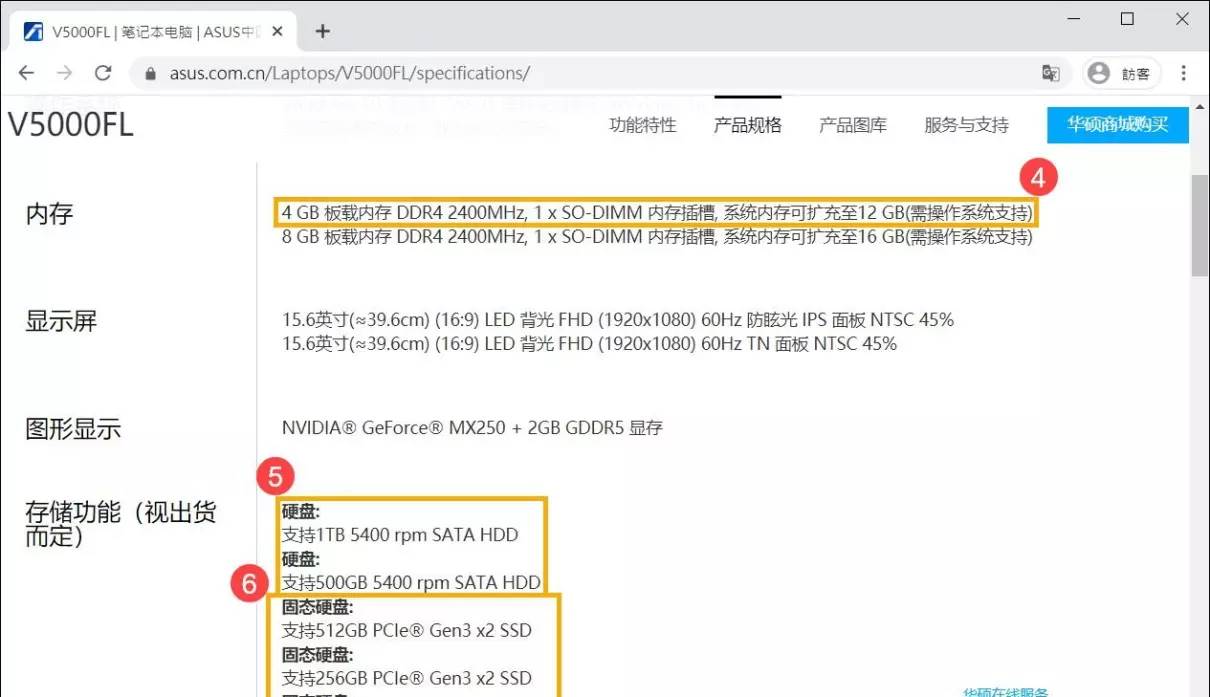Open Chrome three-dot menu

pos(1184,73)
